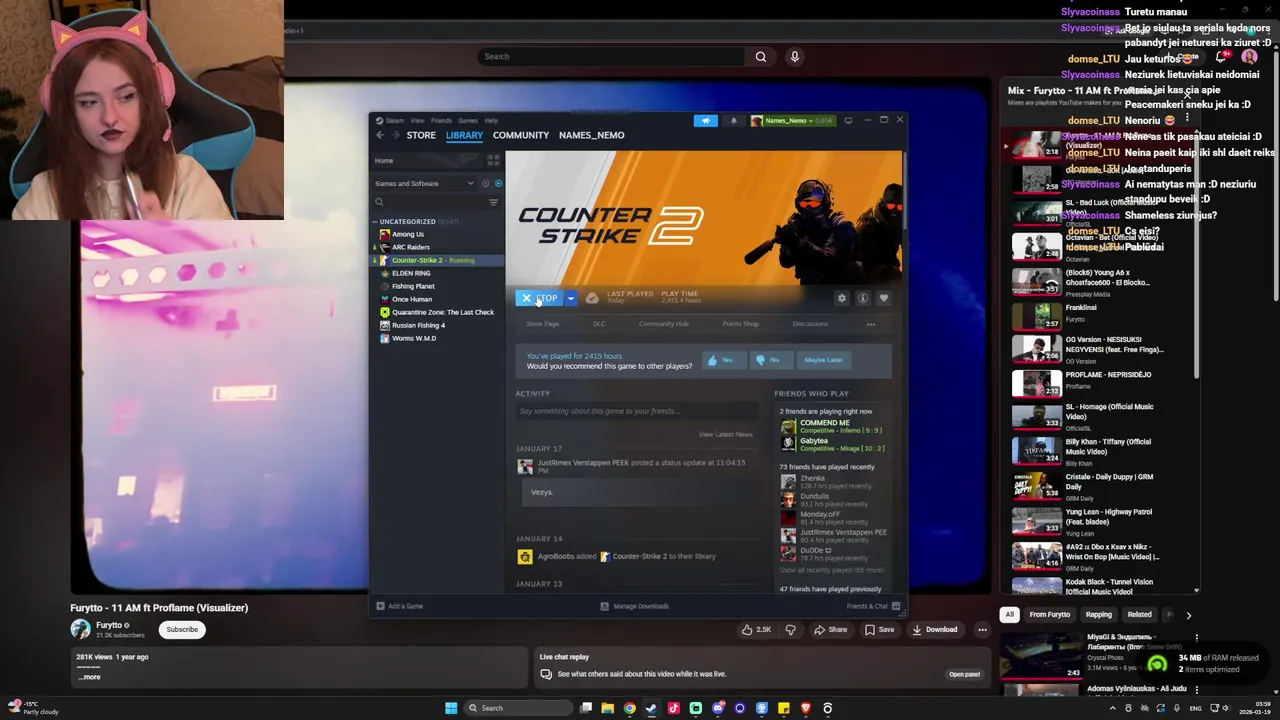Click the Among Us game icon
This screenshot has width=1280, height=720.
point(385,234)
